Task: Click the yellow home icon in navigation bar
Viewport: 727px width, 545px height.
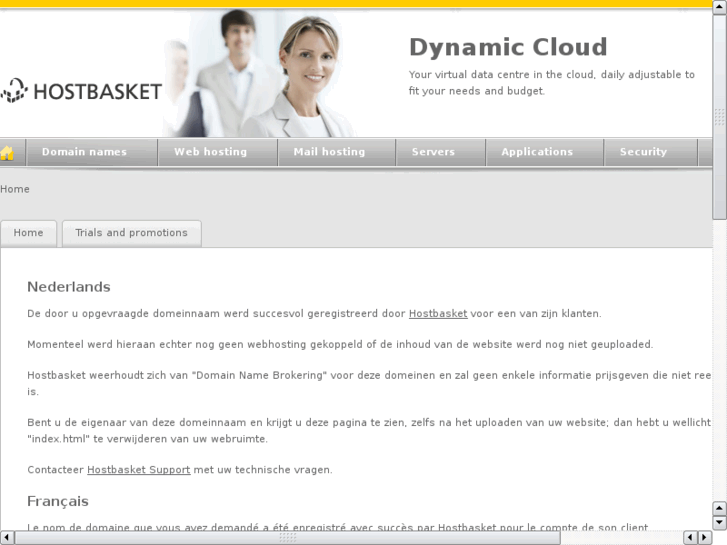Action: click(x=7, y=152)
